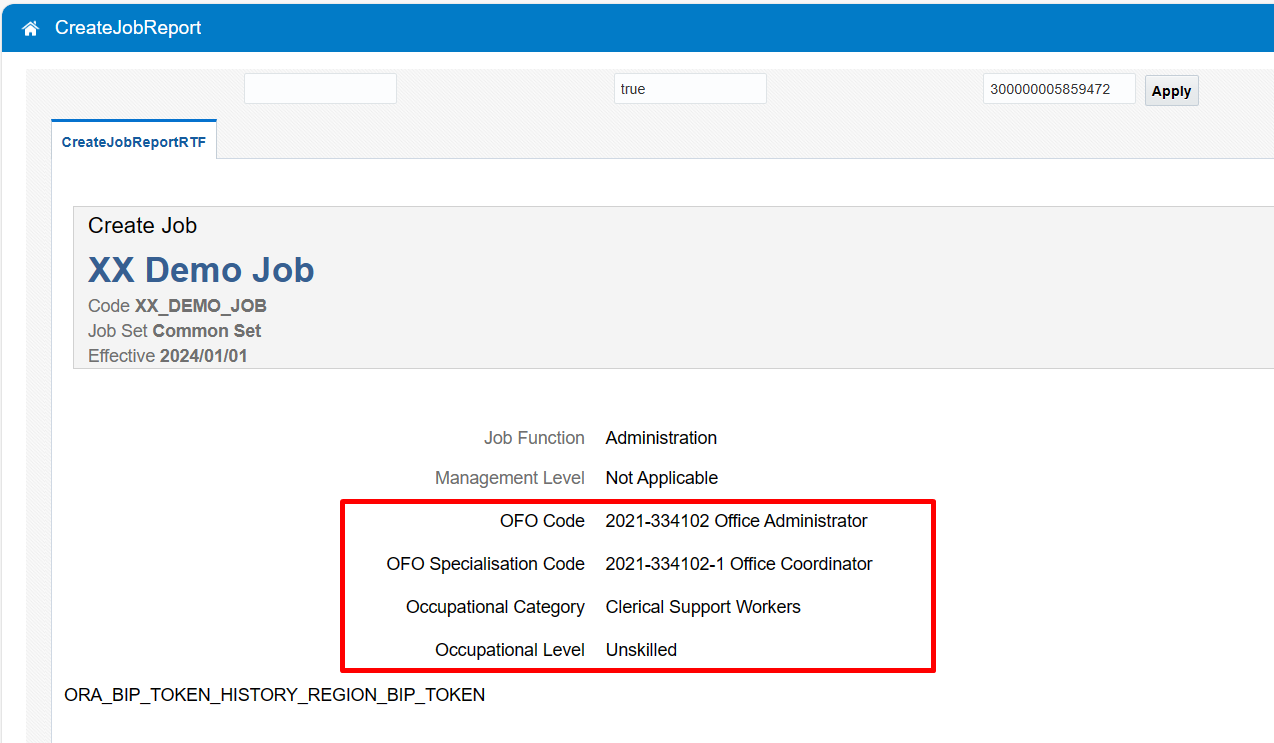Click the empty parameter input field

click(x=319, y=88)
